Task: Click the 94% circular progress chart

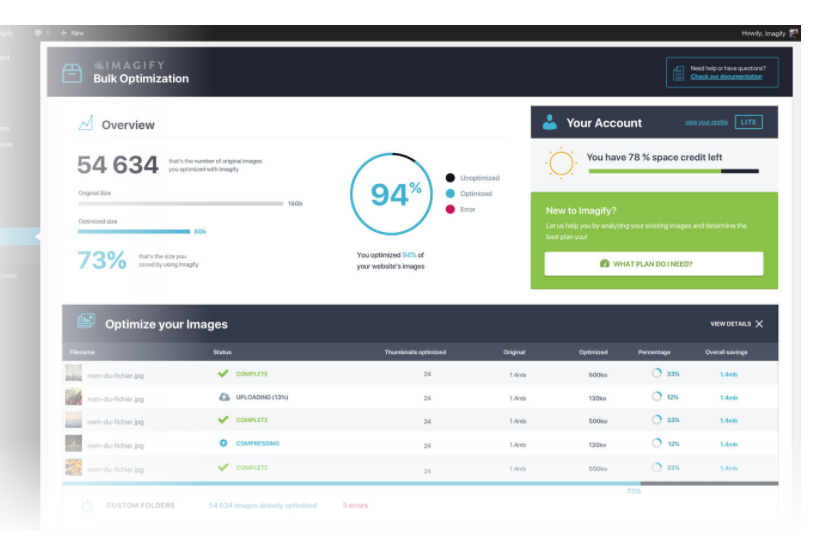Action: tap(391, 194)
